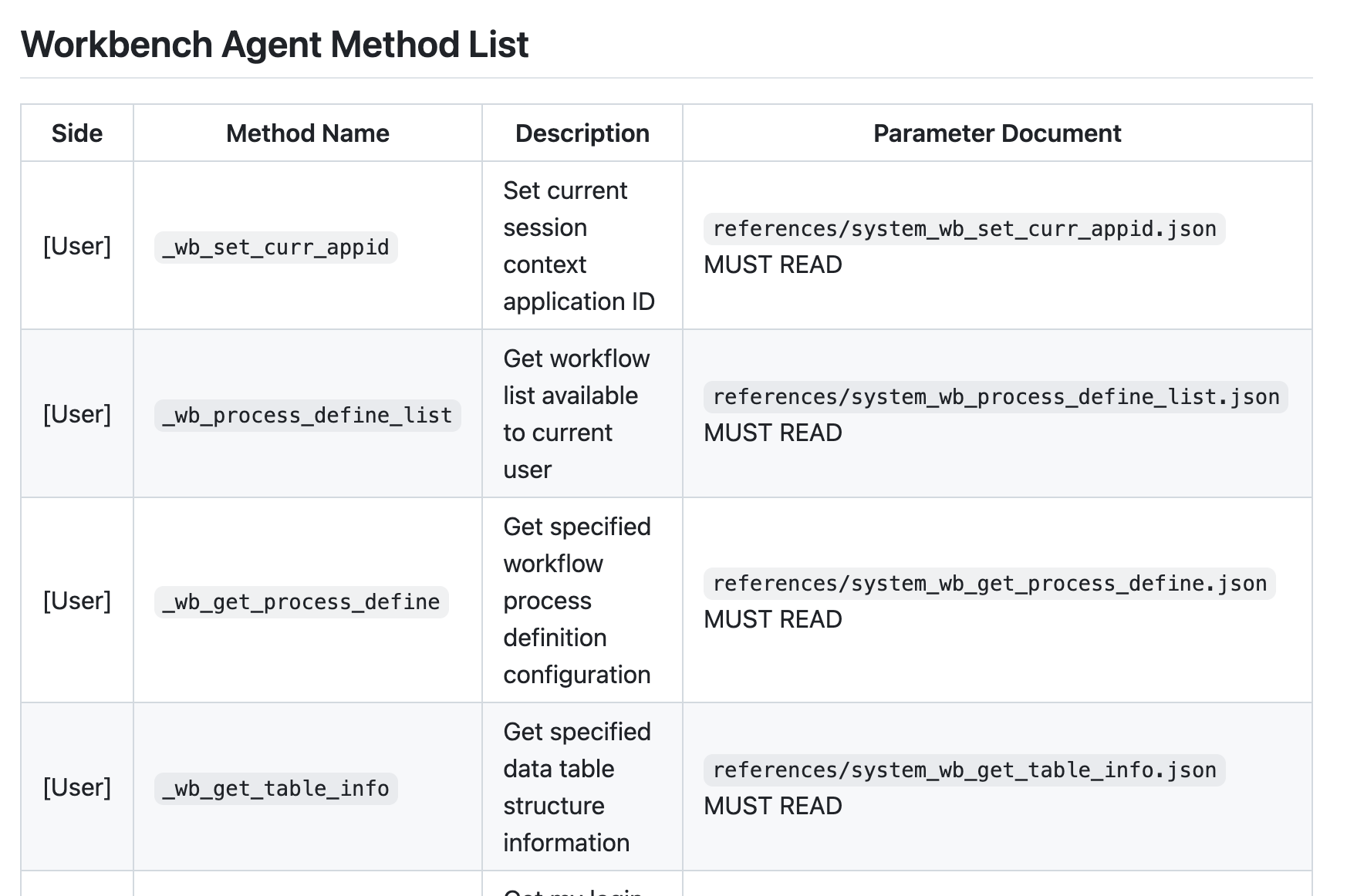The image size is (1347, 896).
Task: Click the Parameter Document column header
Action: coord(998,133)
